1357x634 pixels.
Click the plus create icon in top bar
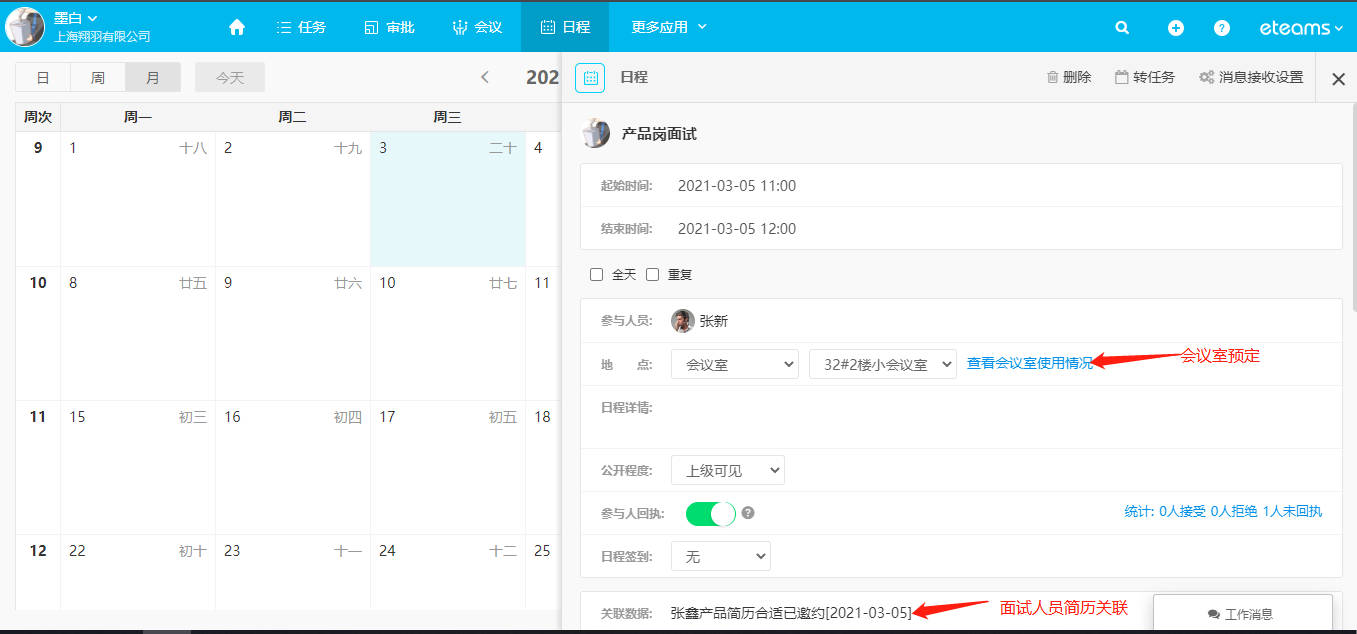point(1176,28)
